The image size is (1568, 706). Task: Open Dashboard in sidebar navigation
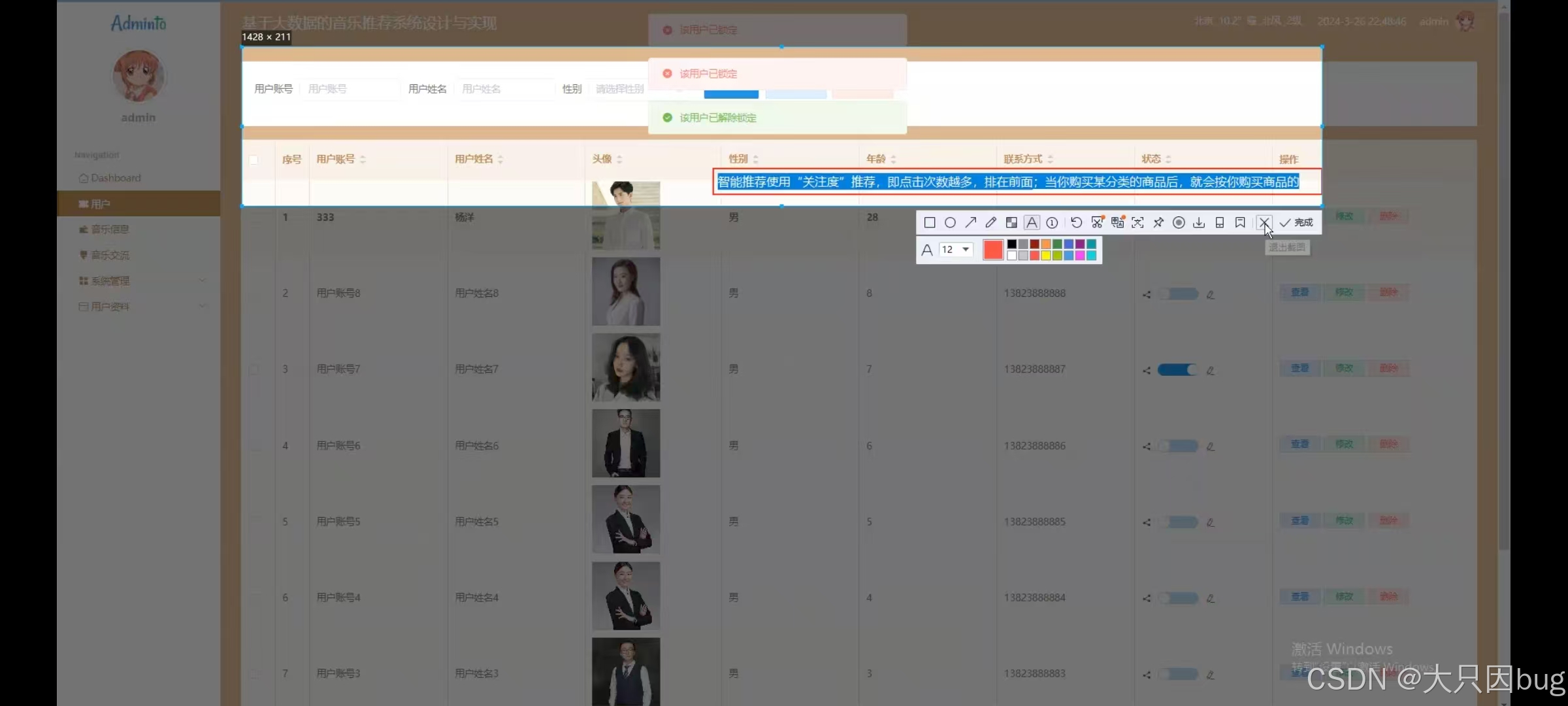[116, 178]
